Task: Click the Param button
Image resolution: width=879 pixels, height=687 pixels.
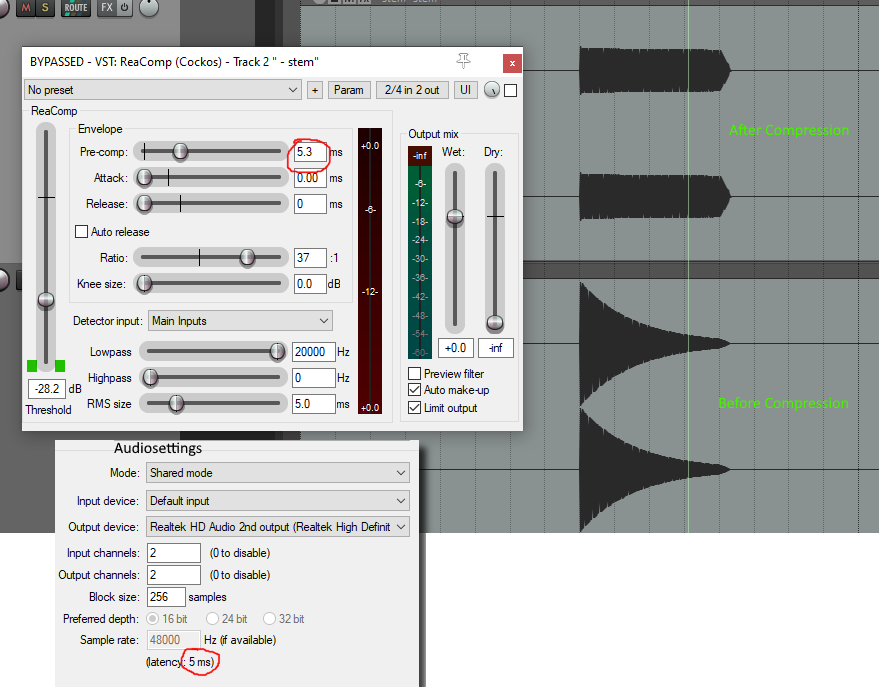Action: (x=349, y=90)
